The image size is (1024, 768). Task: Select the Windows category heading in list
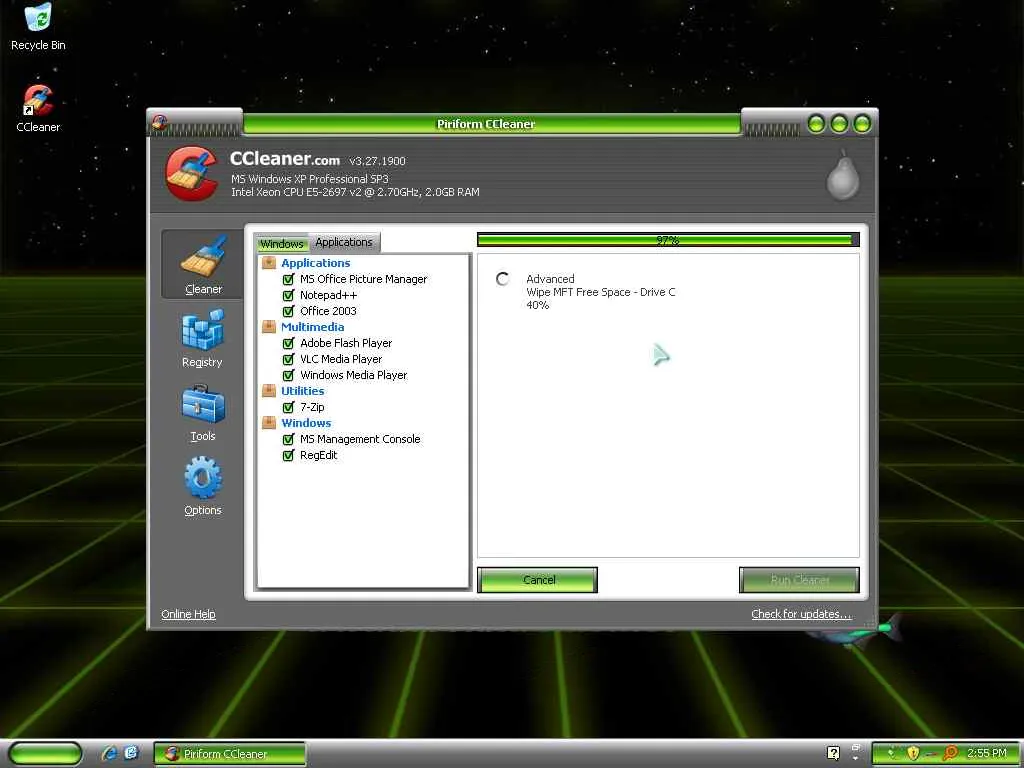[306, 423]
